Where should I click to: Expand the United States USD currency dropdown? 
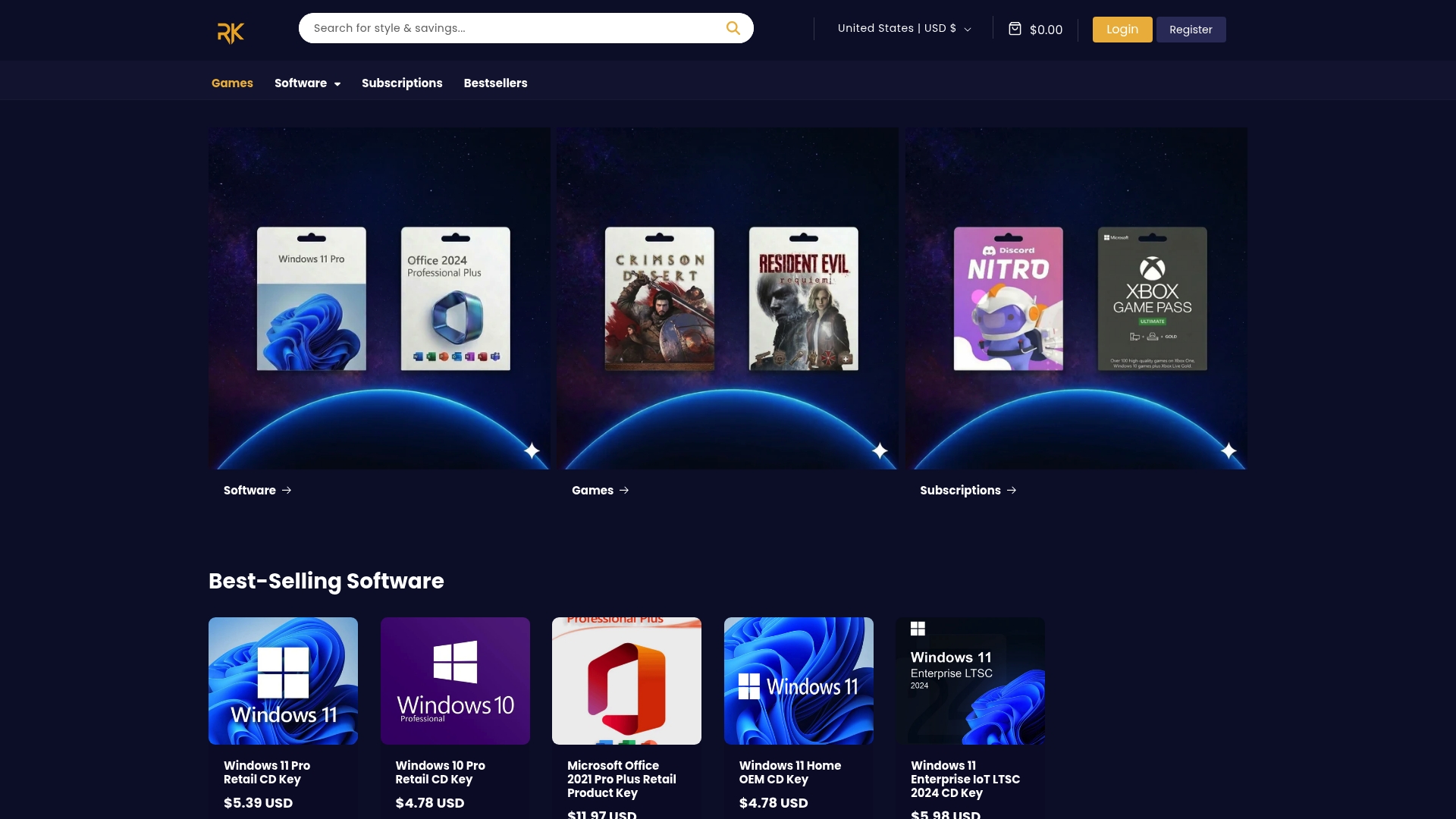pos(904,29)
